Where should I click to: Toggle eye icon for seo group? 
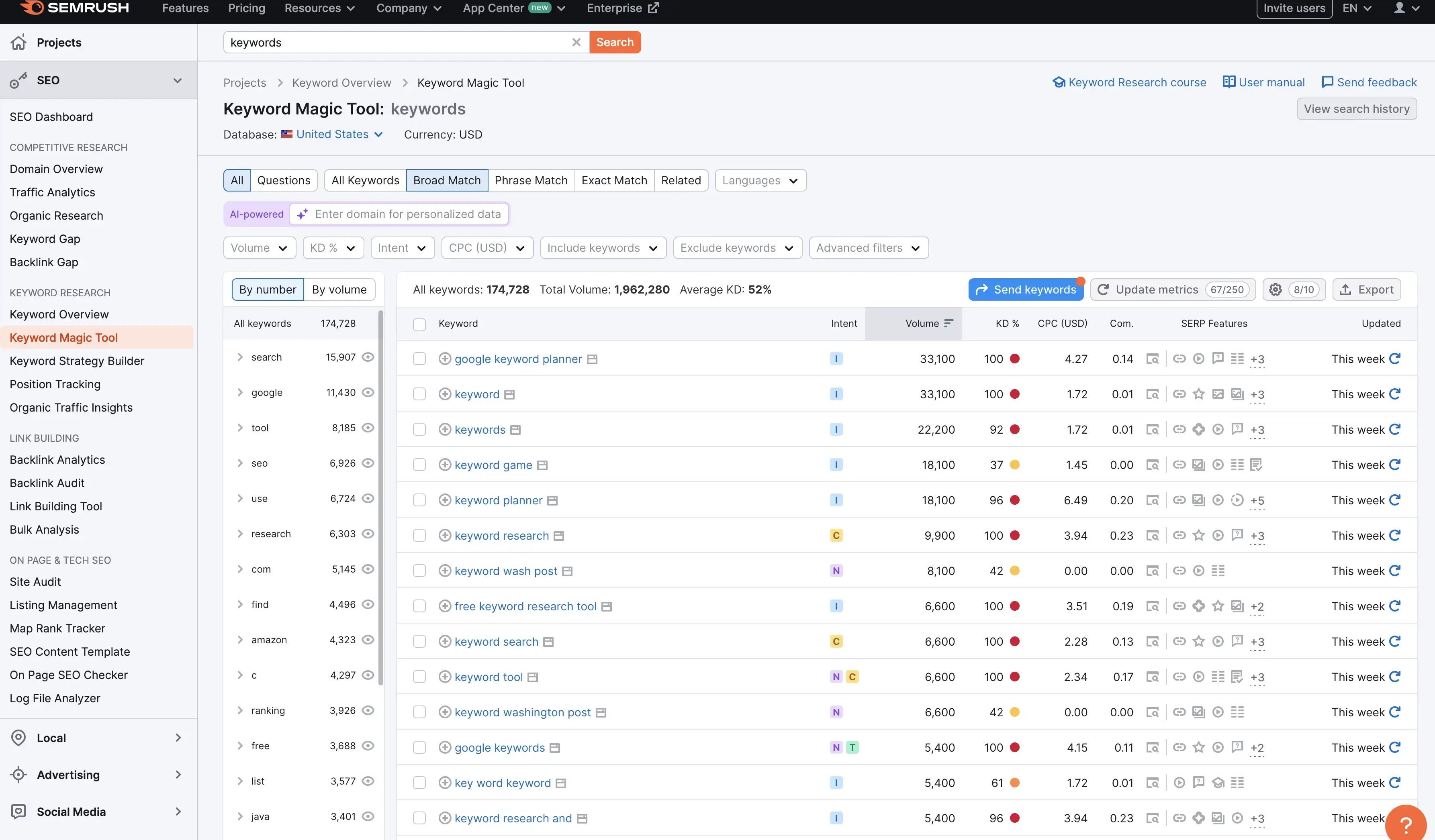pyautogui.click(x=368, y=463)
